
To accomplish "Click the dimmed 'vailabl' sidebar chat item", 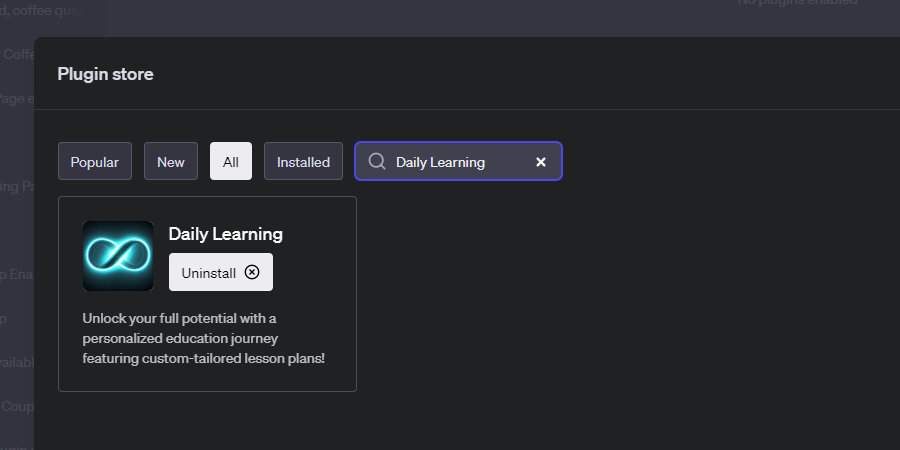I will [16, 362].
